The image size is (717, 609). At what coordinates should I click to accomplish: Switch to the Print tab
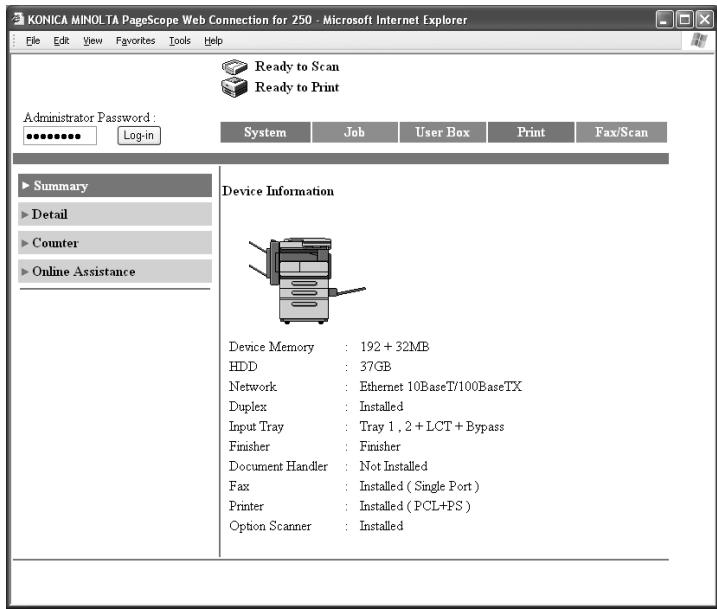tap(531, 132)
